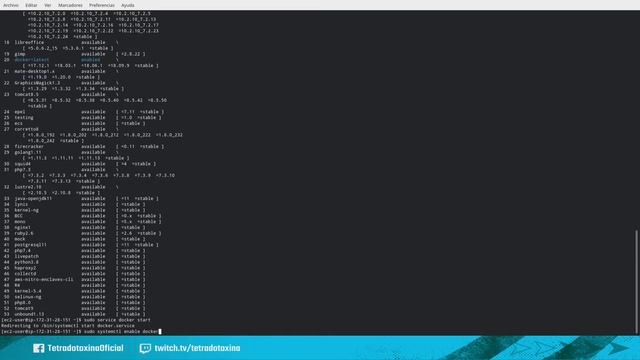
Task: Click the BCC package name
Action: coord(19,216)
